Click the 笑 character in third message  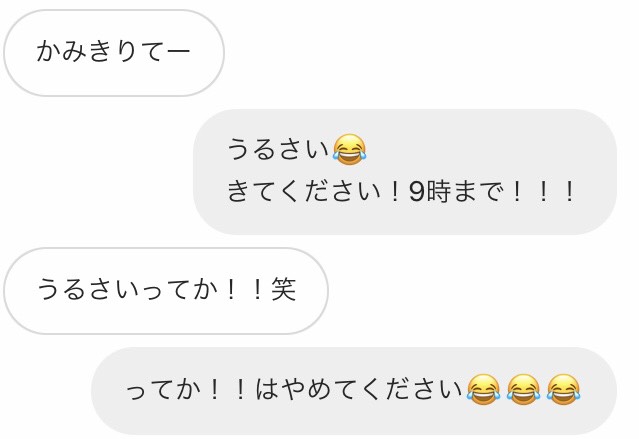(x=284, y=289)
